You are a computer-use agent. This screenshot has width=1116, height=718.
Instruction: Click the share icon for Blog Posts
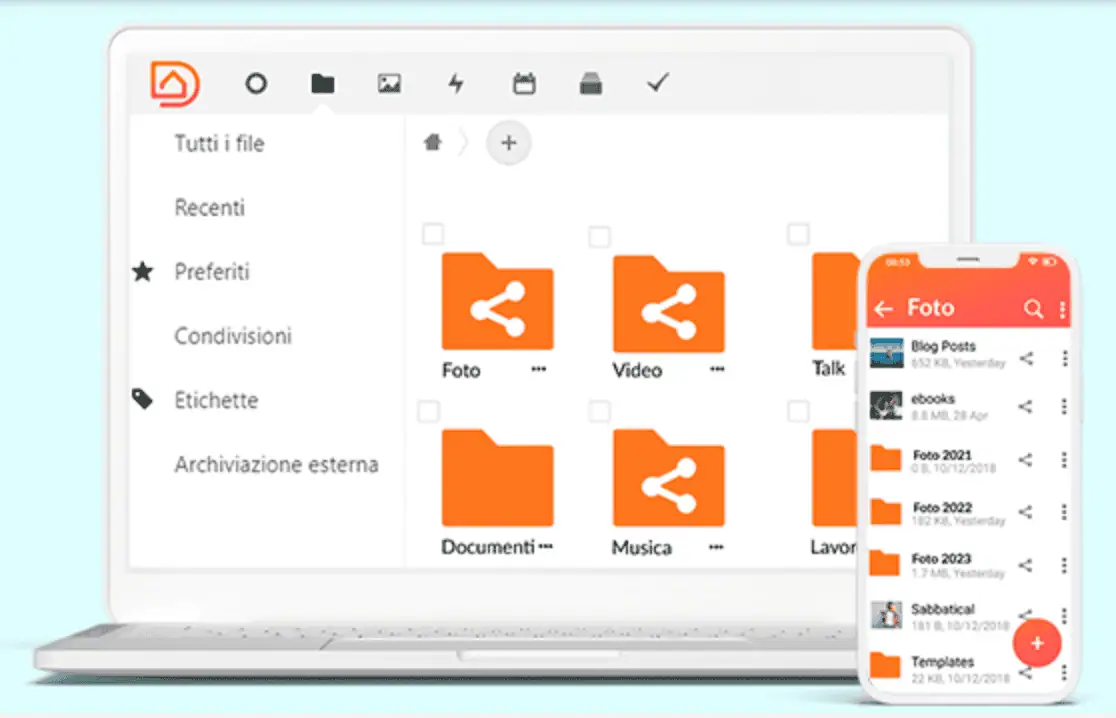click(x=1026, y=358)
